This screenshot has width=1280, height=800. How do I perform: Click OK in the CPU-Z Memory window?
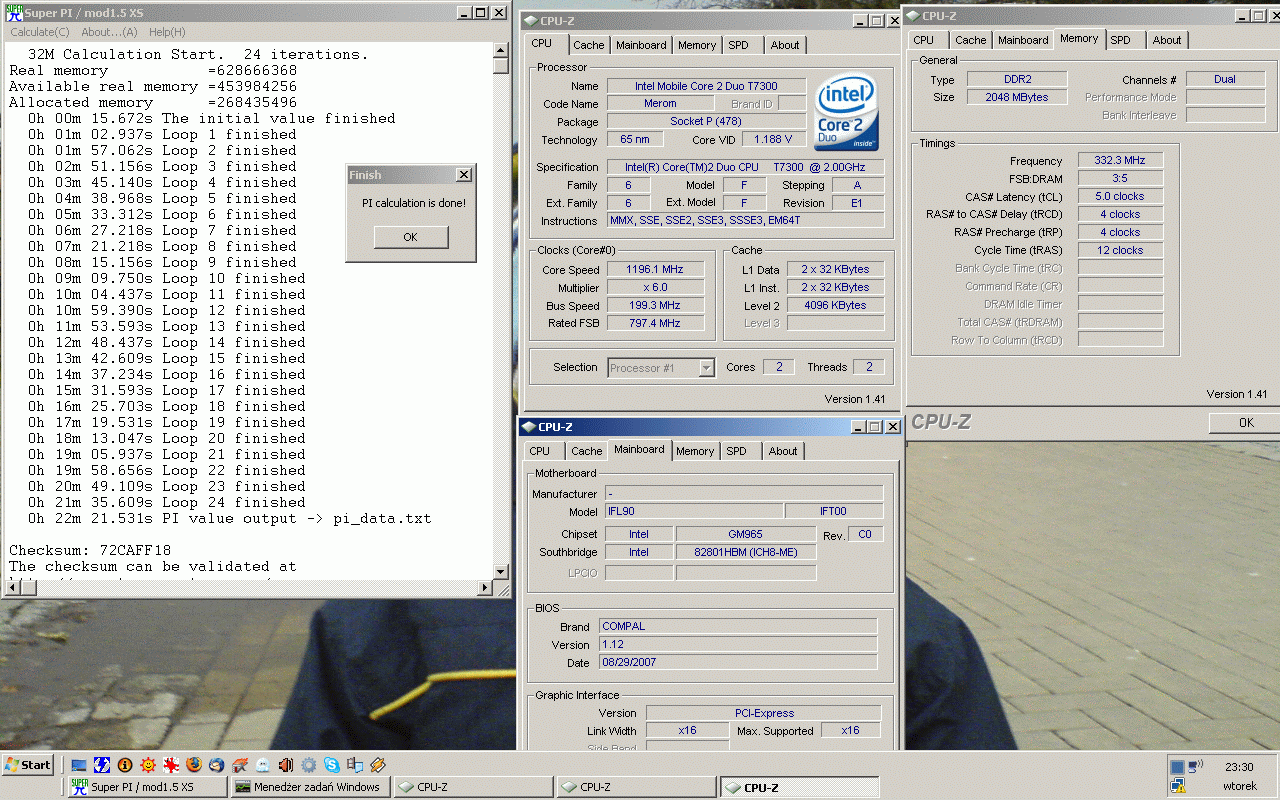tap(1245, 423)
